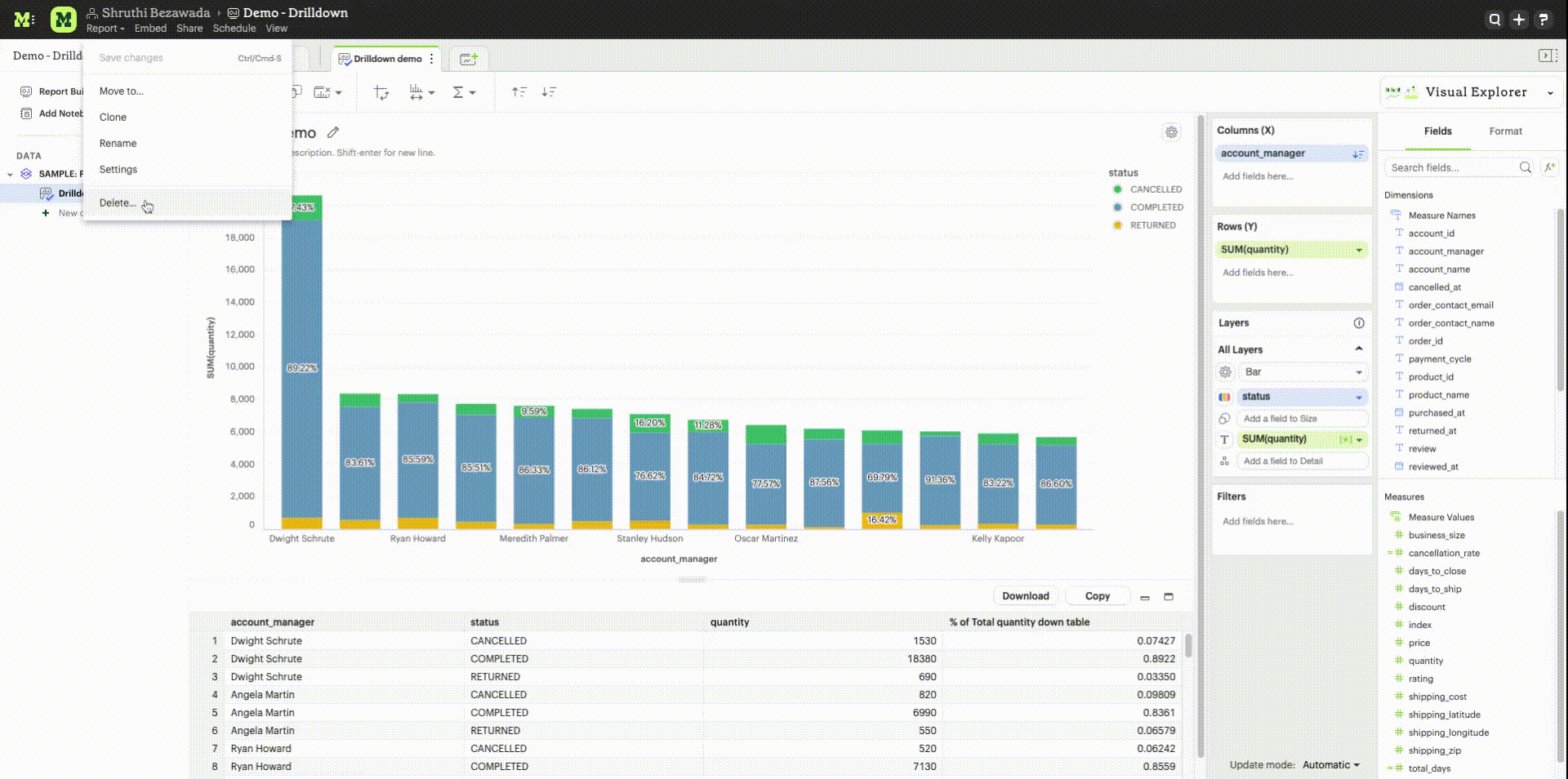Click the data table vertical scrollbar

point(1188,645)
